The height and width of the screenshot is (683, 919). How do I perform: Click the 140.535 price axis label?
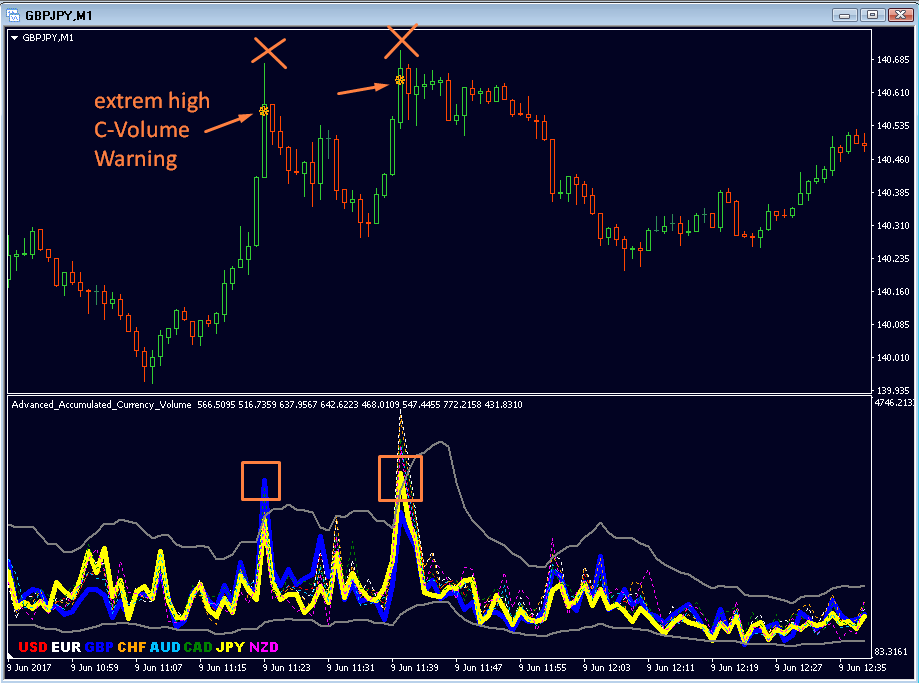893,126
